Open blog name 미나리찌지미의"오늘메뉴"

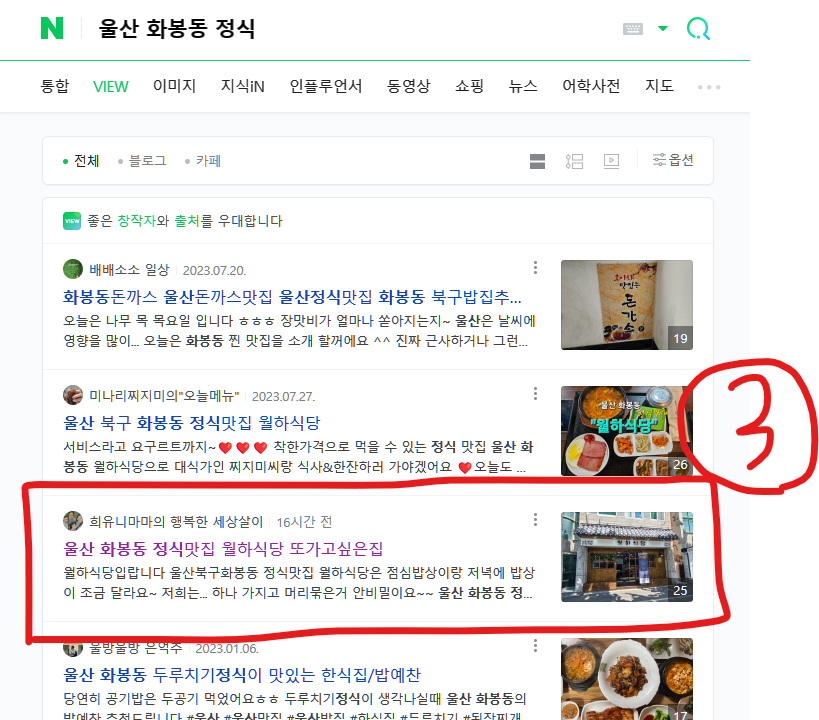[164, 396]
